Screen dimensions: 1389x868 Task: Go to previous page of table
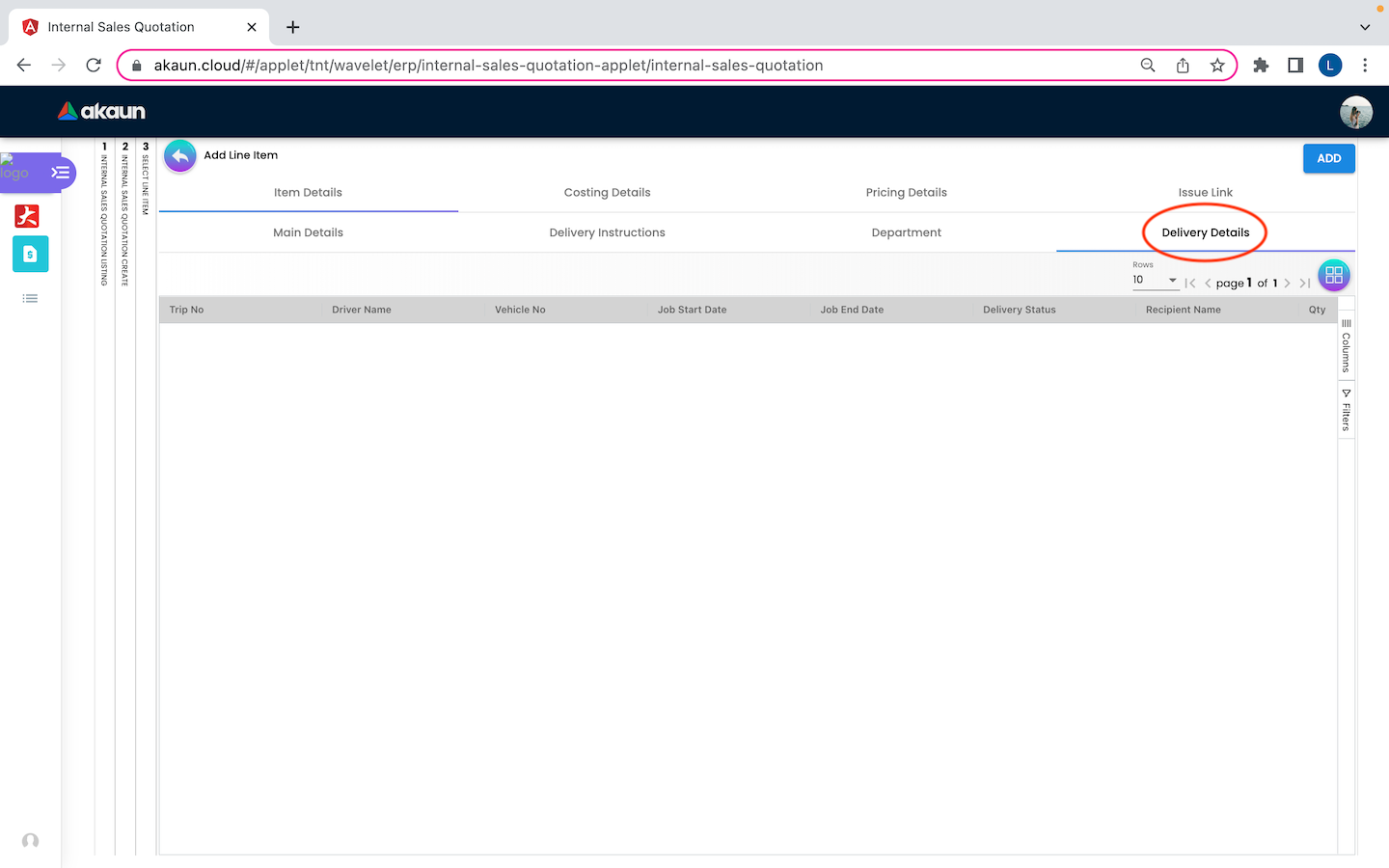pos(1208,284)
